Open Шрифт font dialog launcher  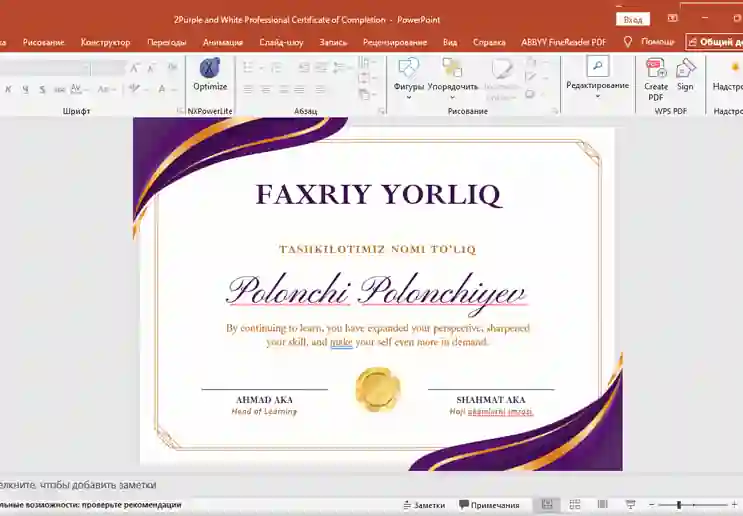pos(180,111)
